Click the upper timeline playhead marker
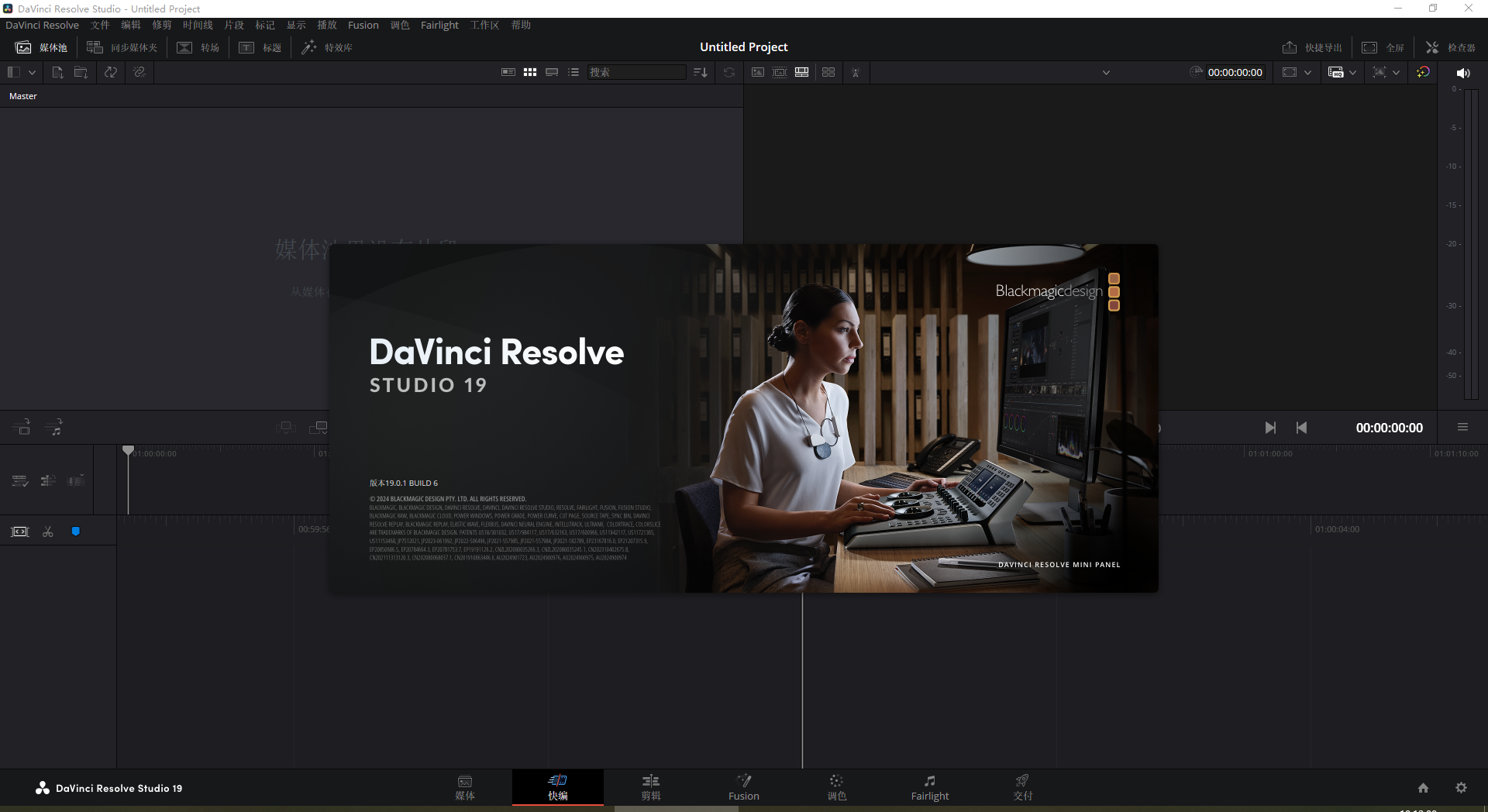Image resolution: width=1488 pixels, height=812 pixels. tap(129, 450)
